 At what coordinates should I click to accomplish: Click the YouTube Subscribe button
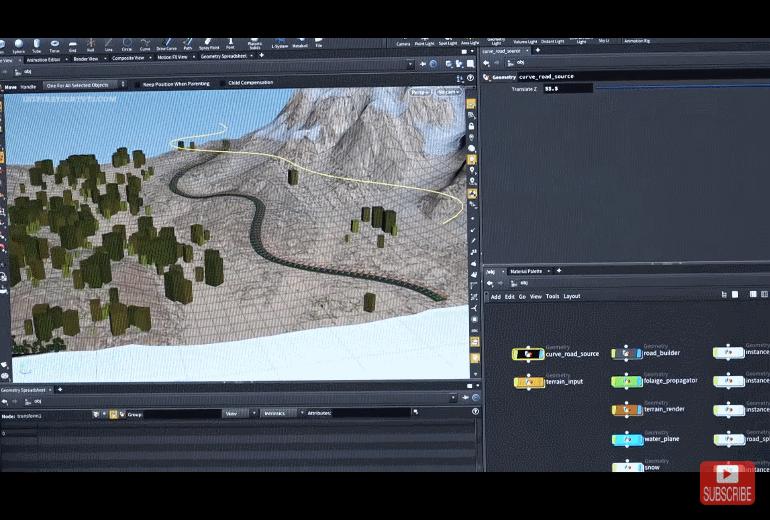727,483
